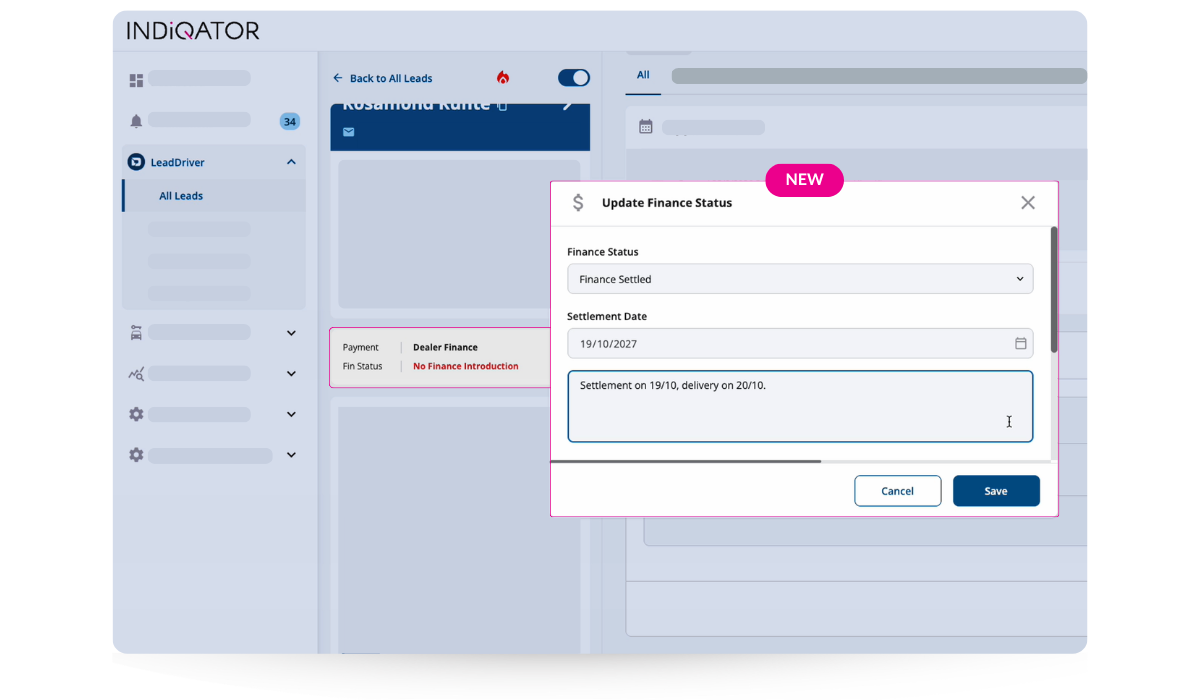1200x700 pixels.
Task: Copy lead name using clipboard icon
Action: 503,105
